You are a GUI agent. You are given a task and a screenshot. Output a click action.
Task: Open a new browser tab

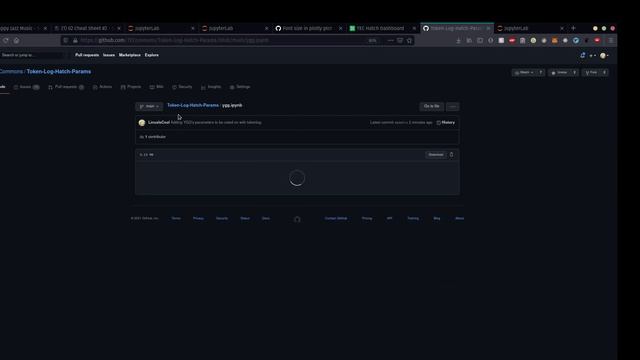point(573,28)
